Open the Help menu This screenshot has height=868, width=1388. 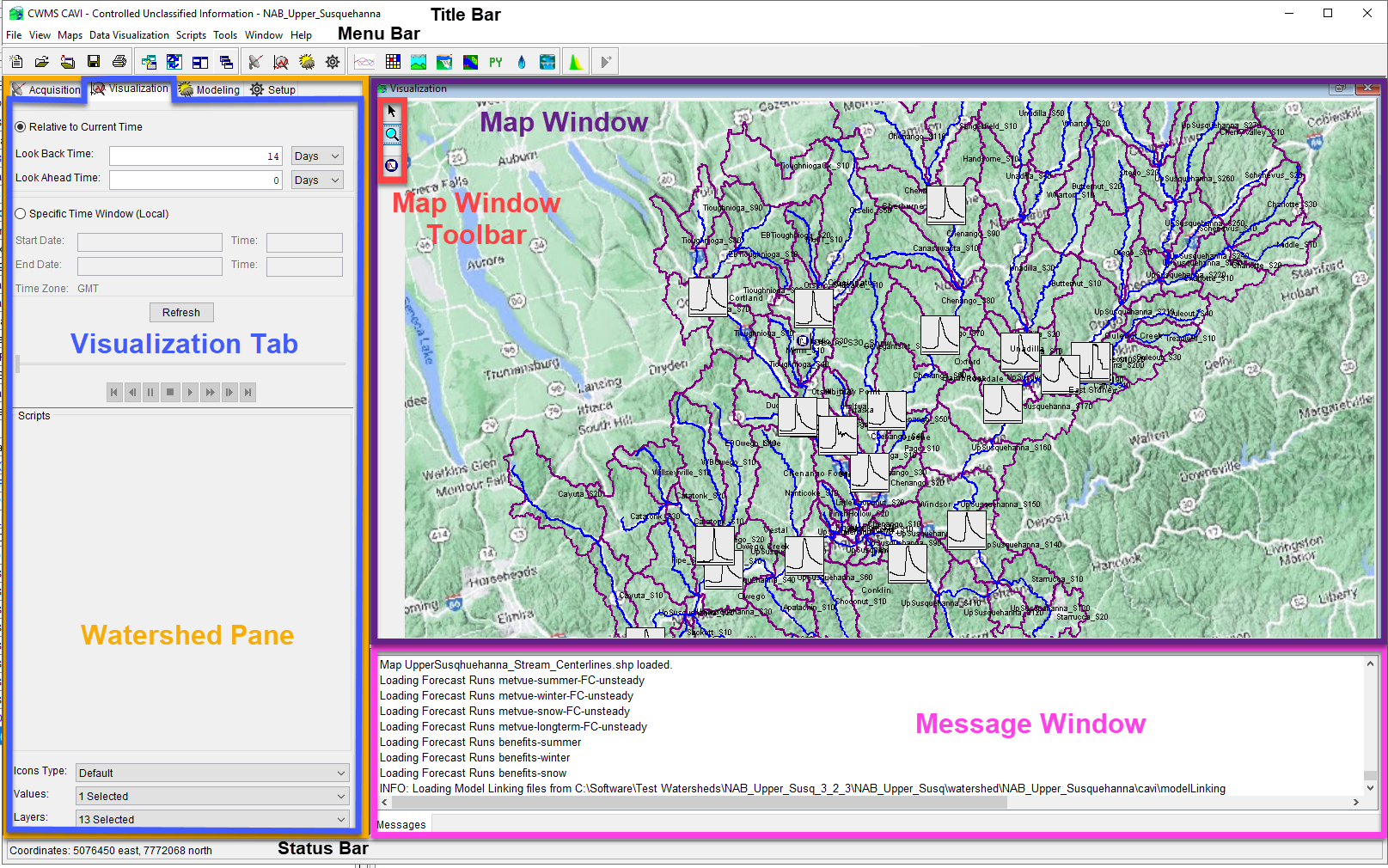pos(301,35)
